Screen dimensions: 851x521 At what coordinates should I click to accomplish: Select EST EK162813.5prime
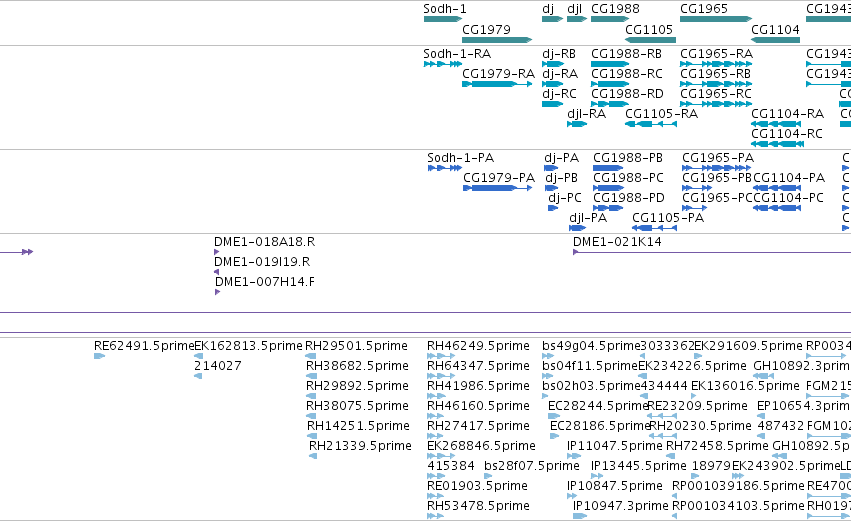[199, 357]
